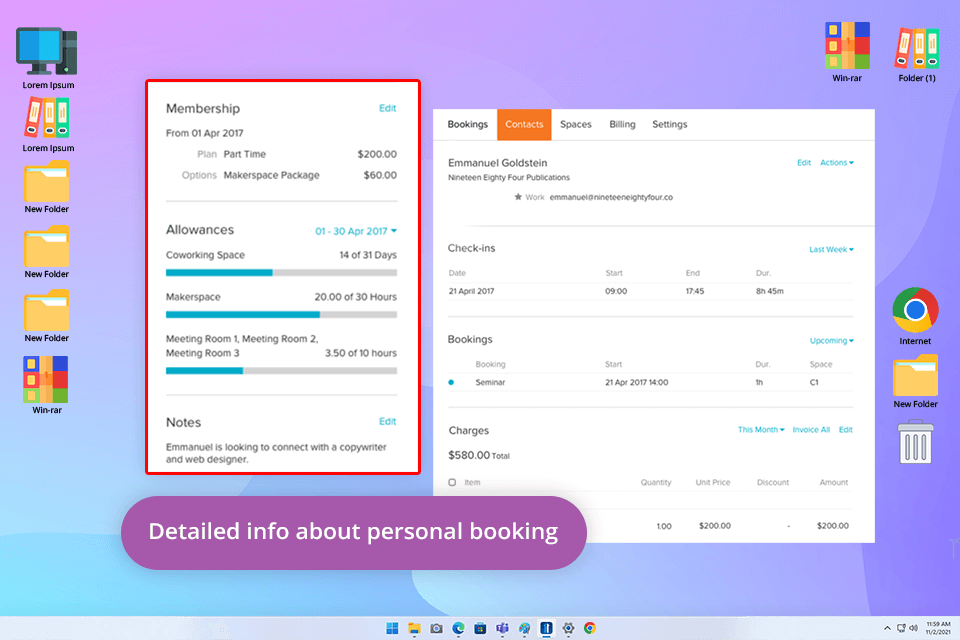Click Edit link in Charges section
Viewport: 960px width, 640px height.
(x=846, y=429)
